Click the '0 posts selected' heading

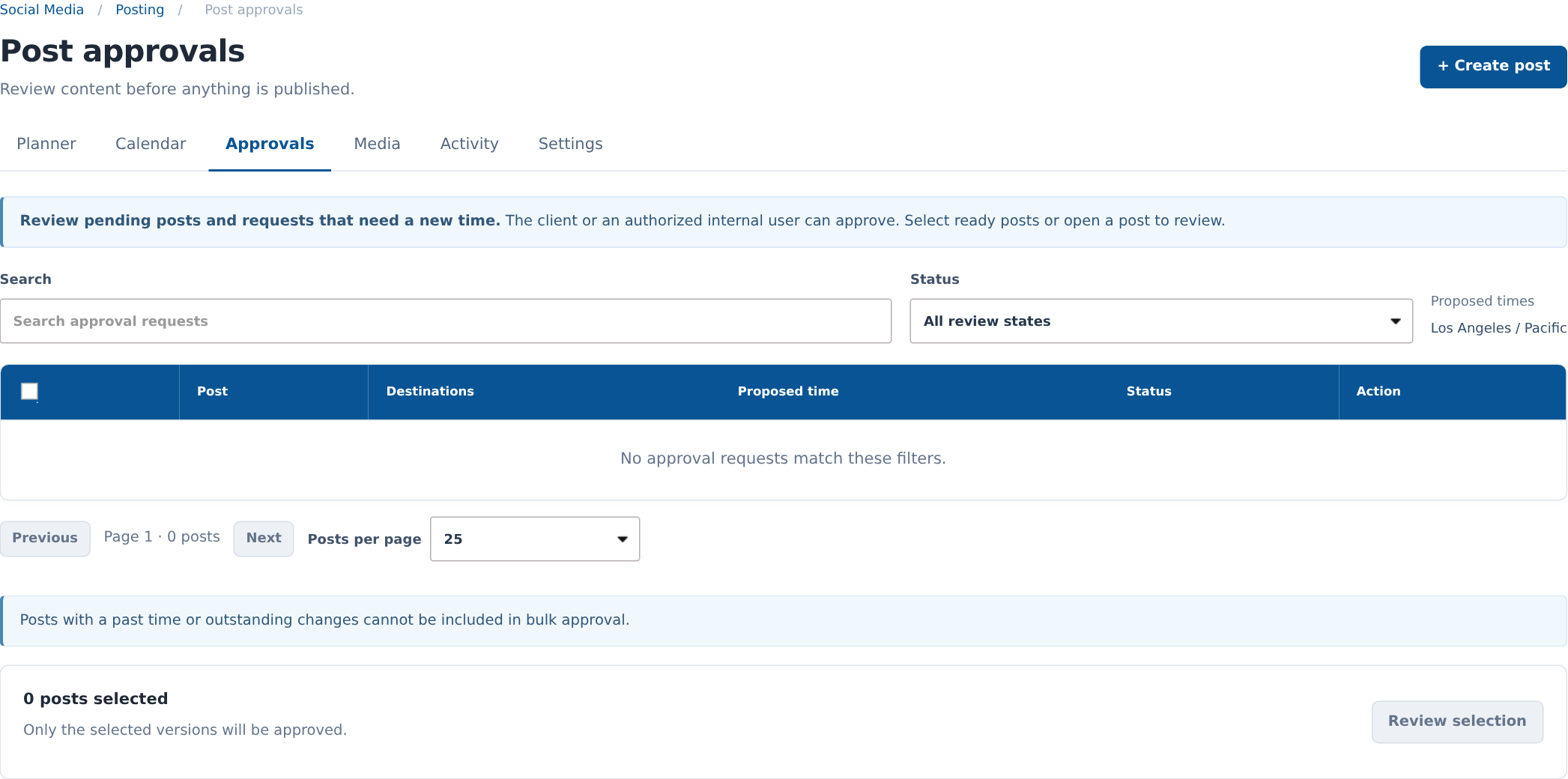point(95,699)
